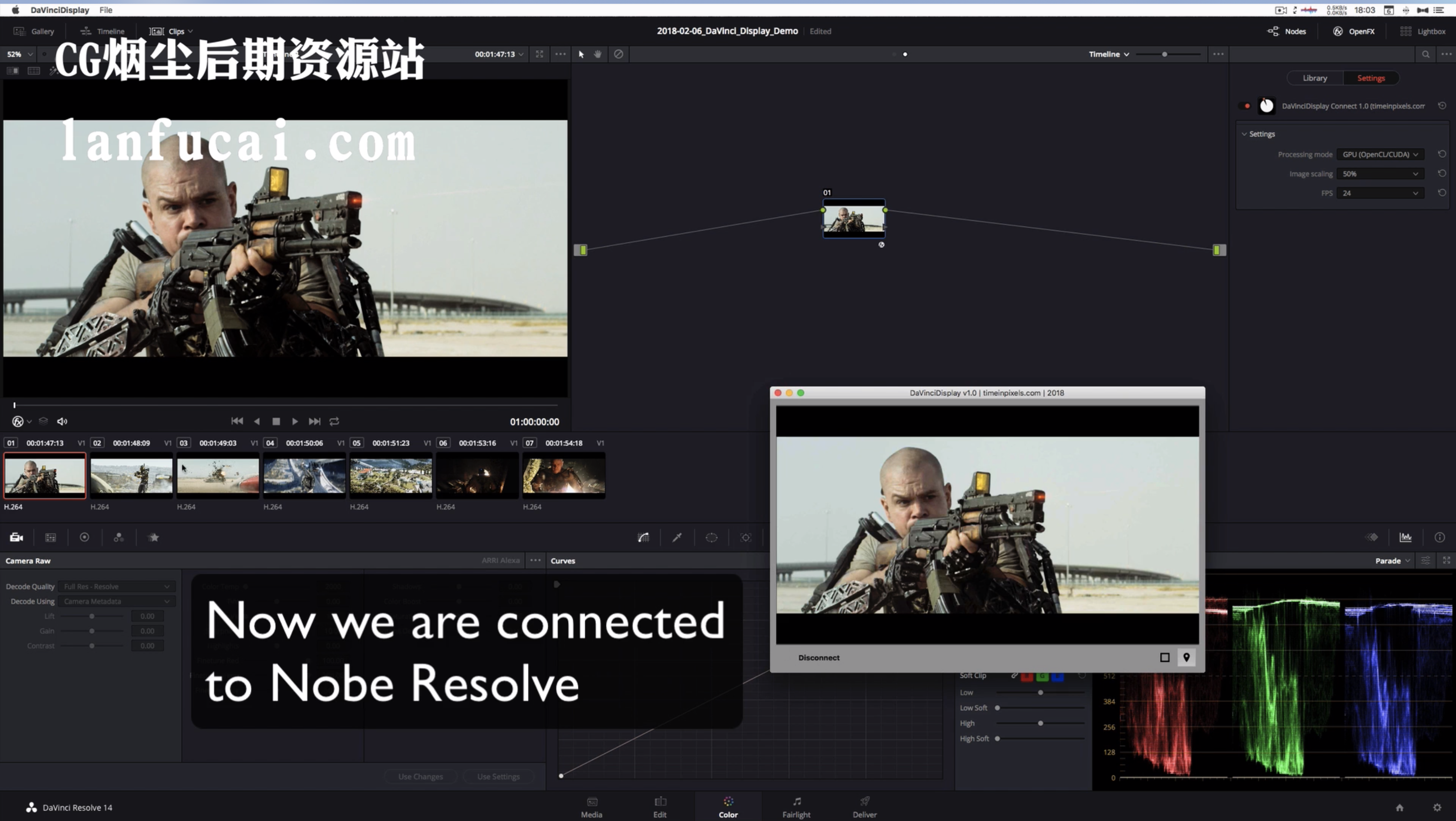Open the Color Match palette icon

tap(50, 537)
